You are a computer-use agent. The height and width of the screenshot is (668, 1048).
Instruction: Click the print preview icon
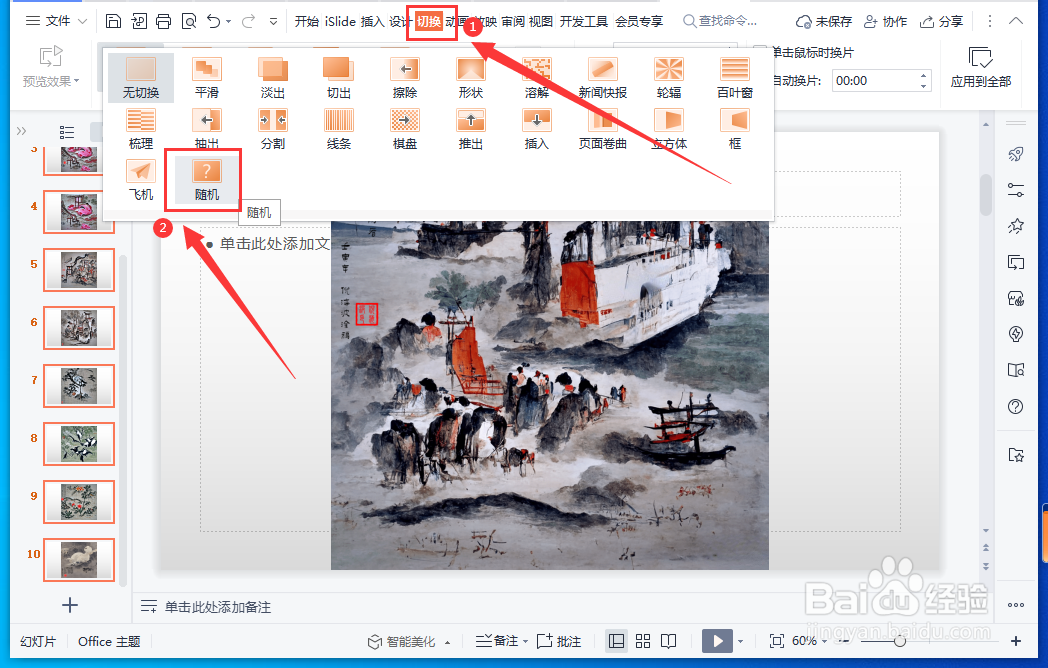(x=189, y=21)
